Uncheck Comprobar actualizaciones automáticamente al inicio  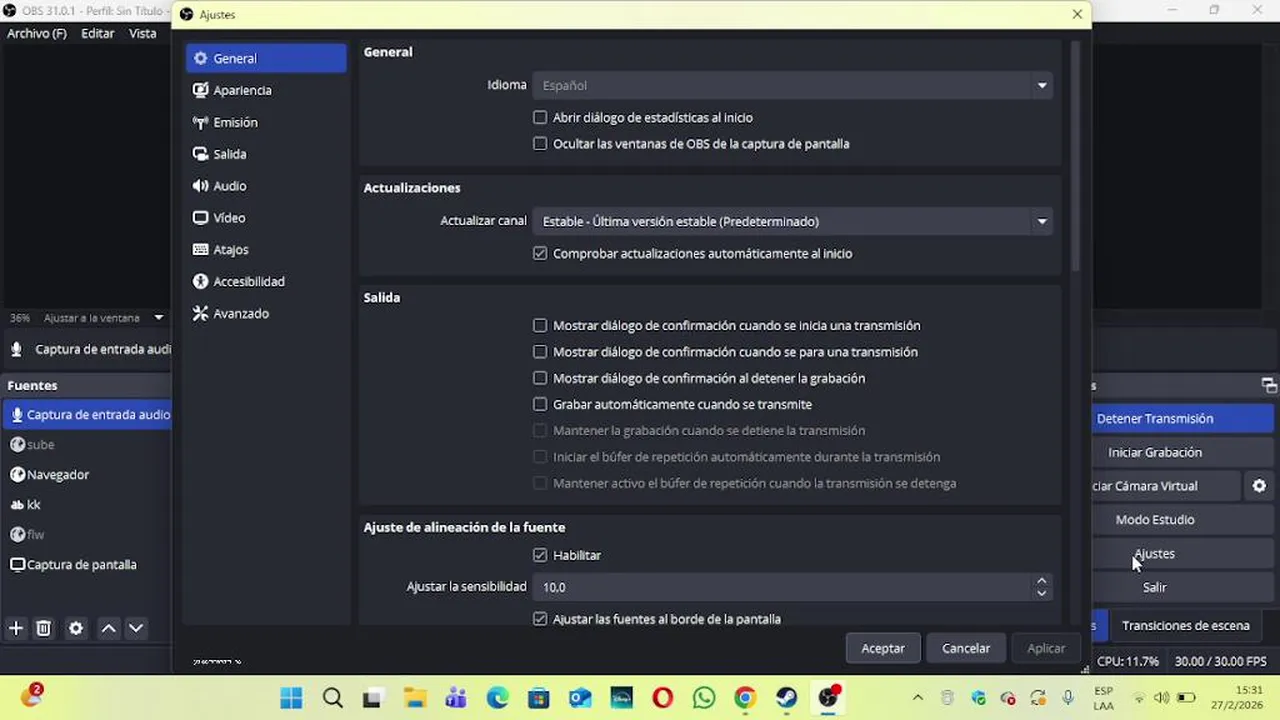click(x=540, y=254)
